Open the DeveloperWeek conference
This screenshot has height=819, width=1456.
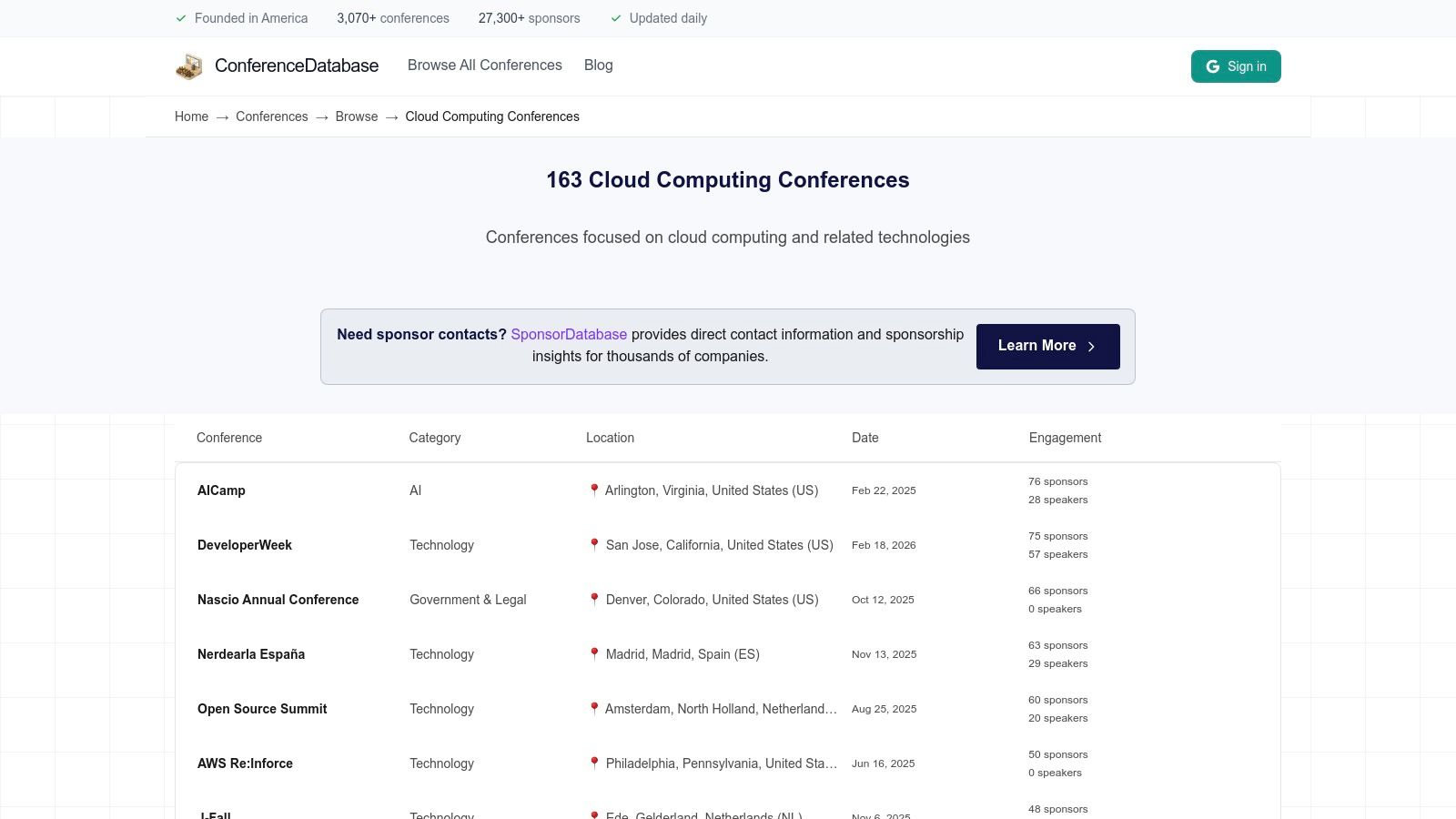coord(245,545)
